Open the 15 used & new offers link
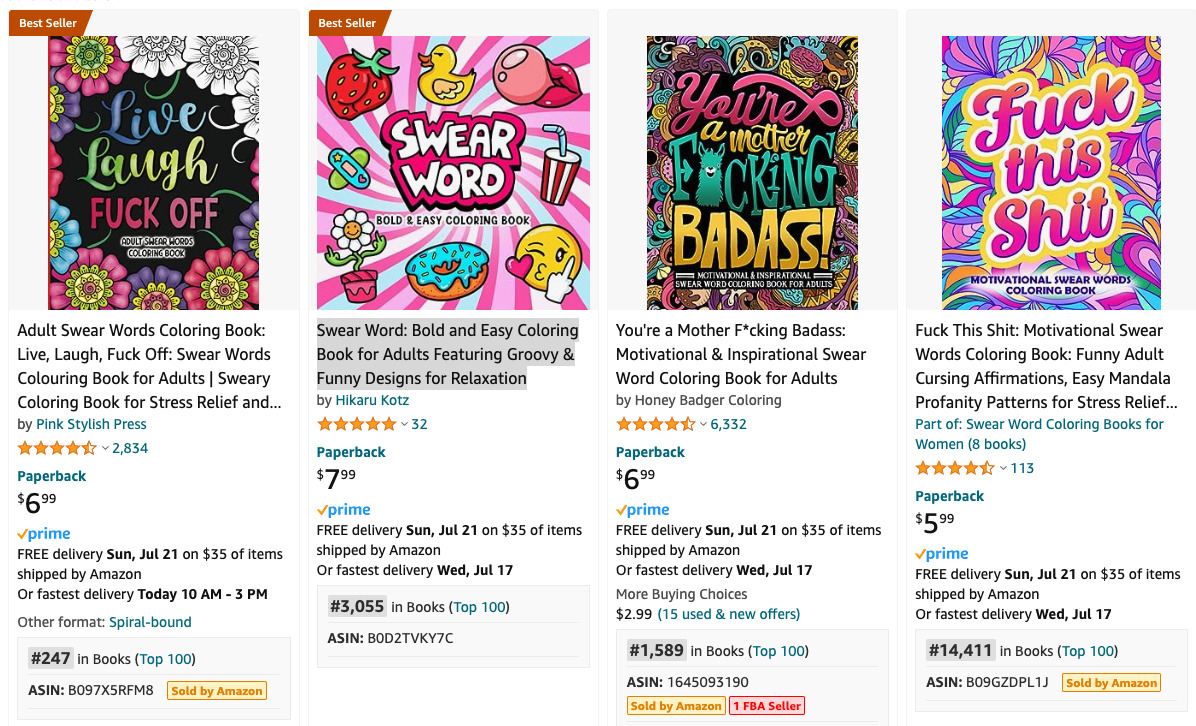This screenshot has height=726, width=1196. [728, 614]
